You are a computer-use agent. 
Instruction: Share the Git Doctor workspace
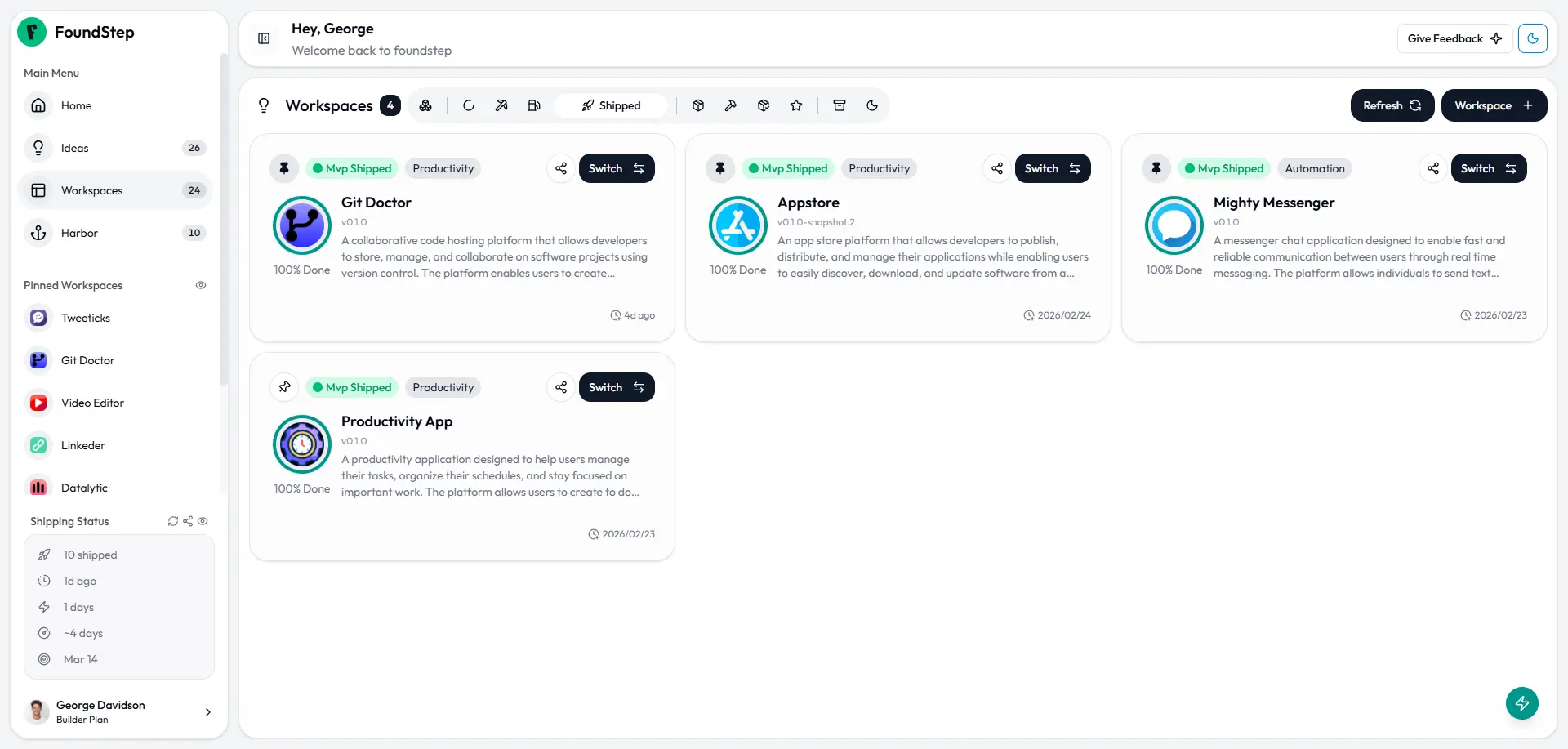coord(561,168)
